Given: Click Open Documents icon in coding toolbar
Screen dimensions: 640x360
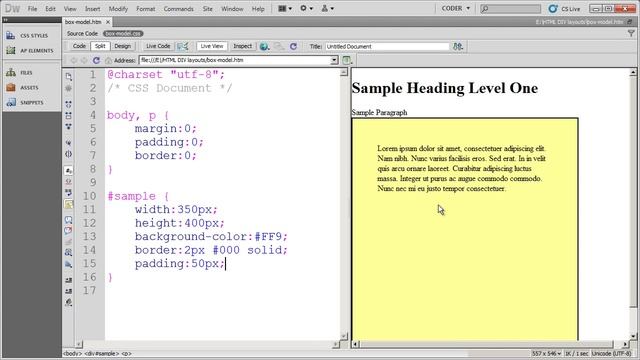Looking at the screenshot, I should point(69,77).
